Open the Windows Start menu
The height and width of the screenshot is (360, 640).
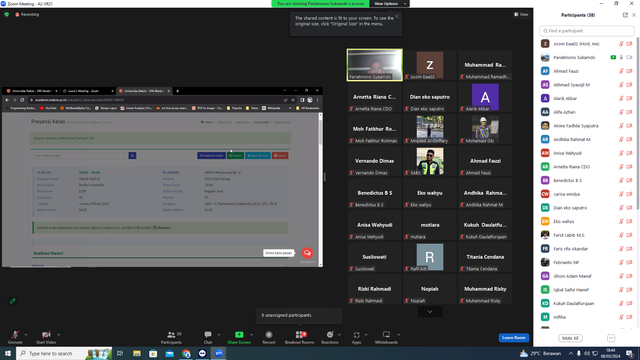pyautogui.click(x=8, y=353)
